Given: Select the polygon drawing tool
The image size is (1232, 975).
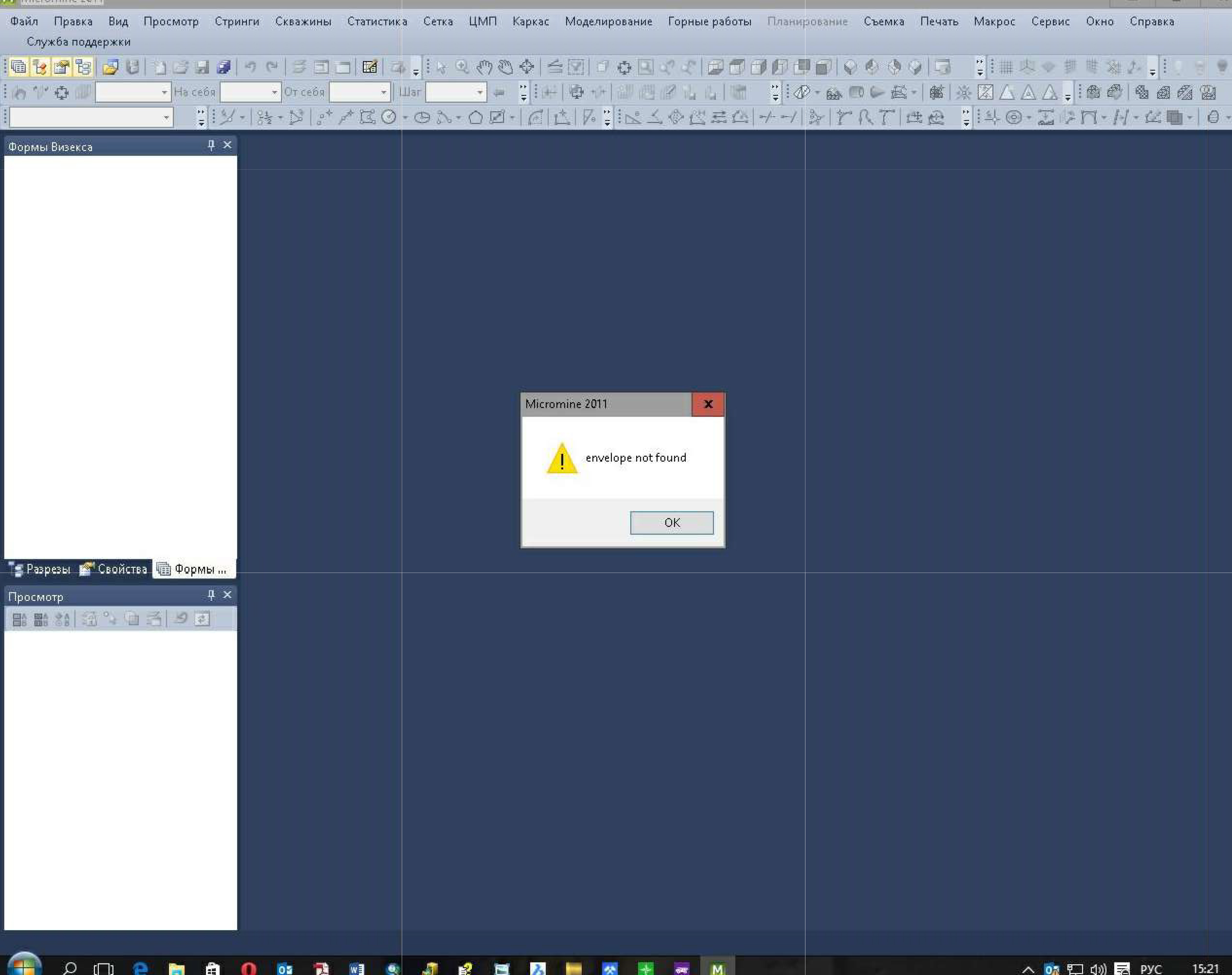Looking at the screenshot, I should pos(475,118).
